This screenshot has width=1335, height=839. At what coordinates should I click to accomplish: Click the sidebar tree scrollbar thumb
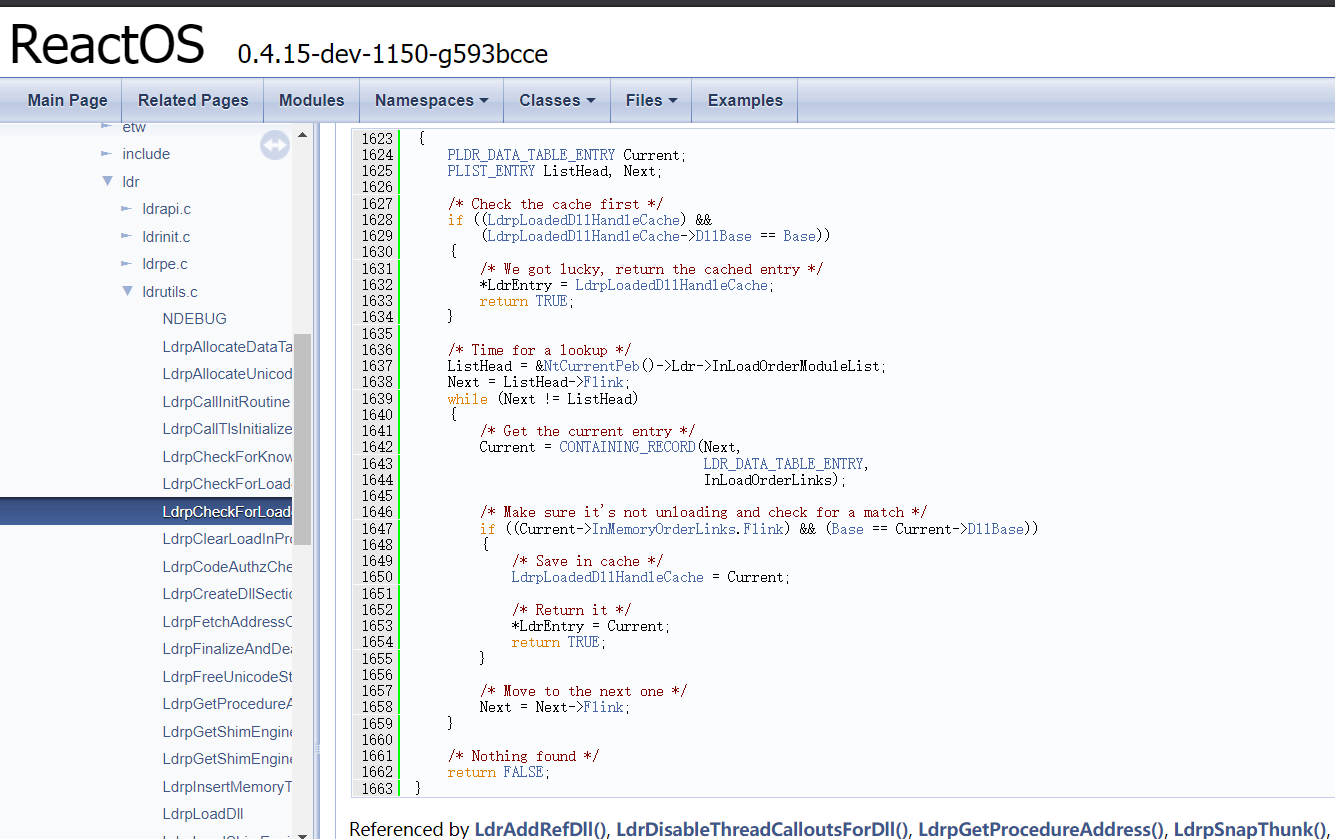pyautogui.click(x=302, y=439)
